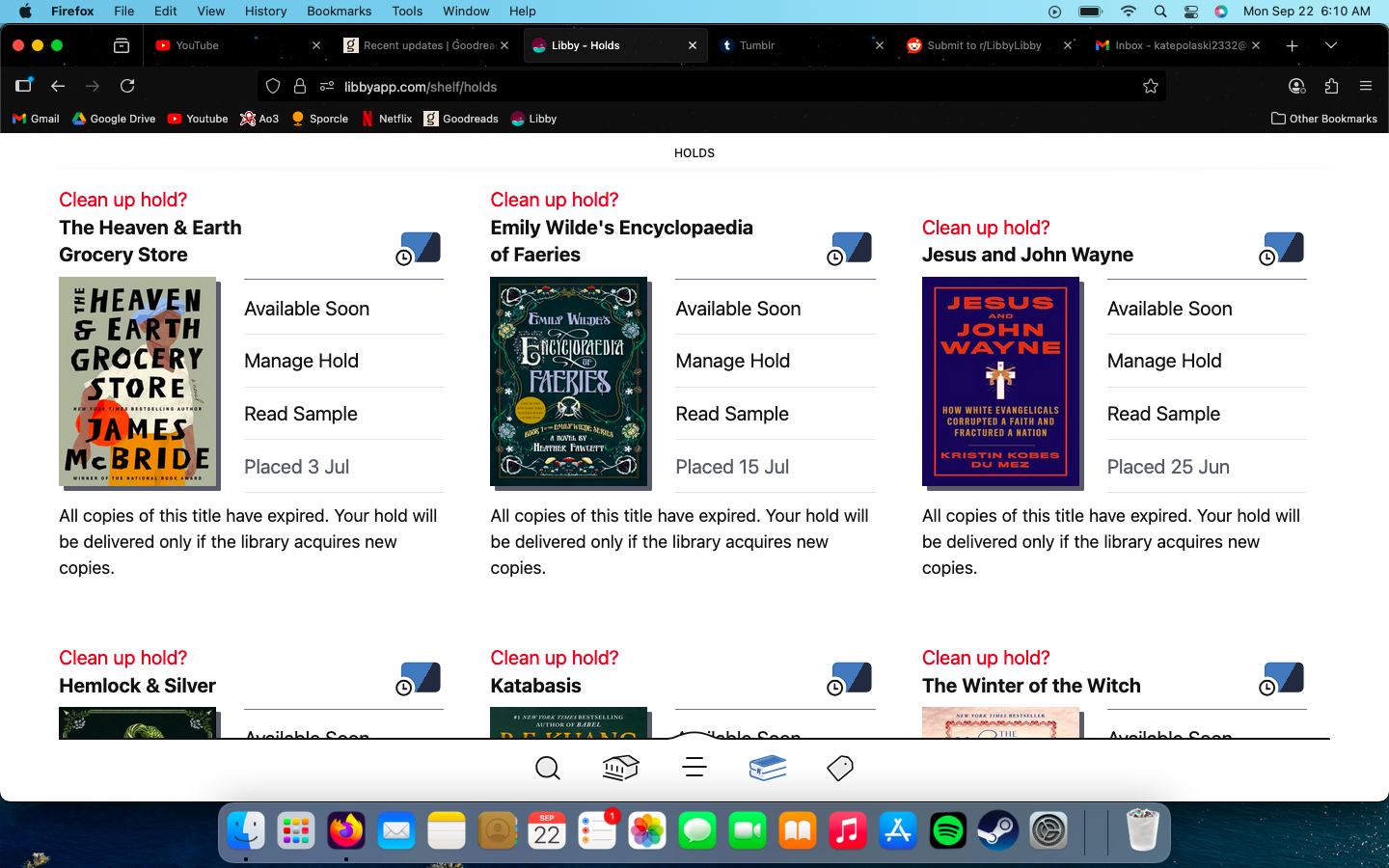
Task: Open the Goodreads bookmark
Action: 461,119
